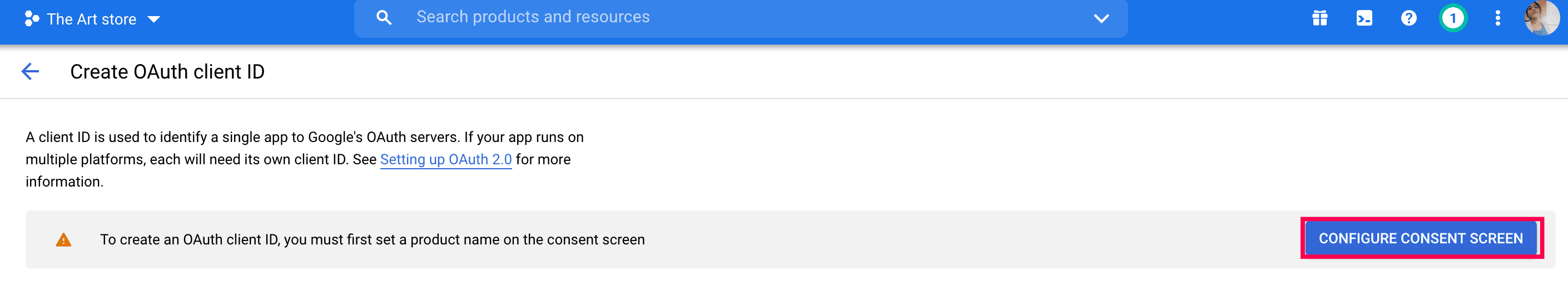This screenshot has width=1568, height=294.
Task: Click the consent screen warning message text
Action: (372, 240)
